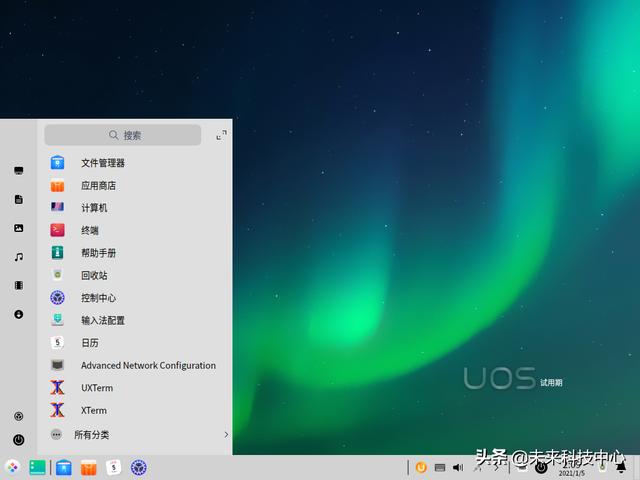Open settings from launcher sidebar bottom
This screenshot has height=480, width=640.
18,416
